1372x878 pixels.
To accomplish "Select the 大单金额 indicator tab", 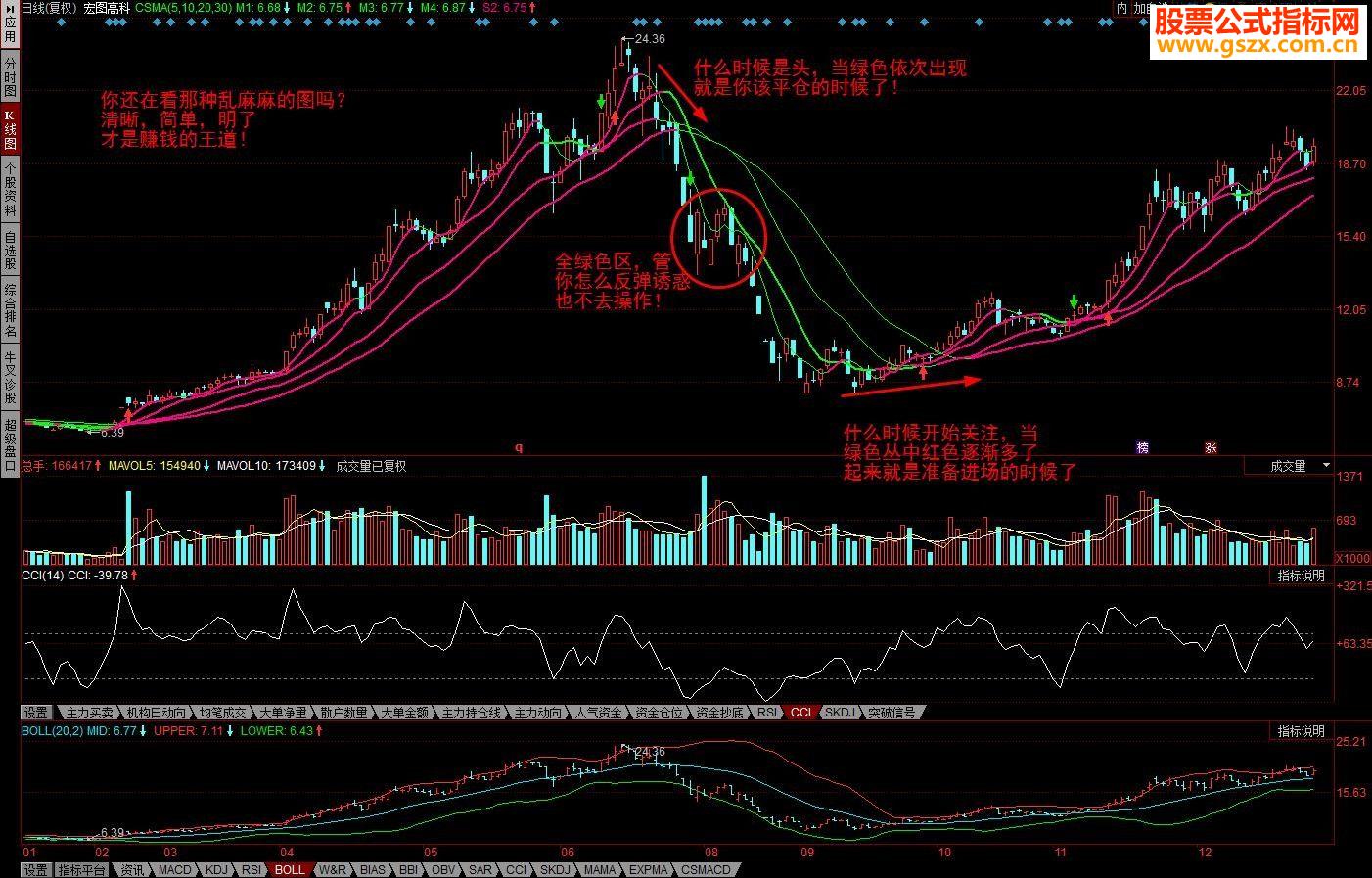I will tap(404, 713).
